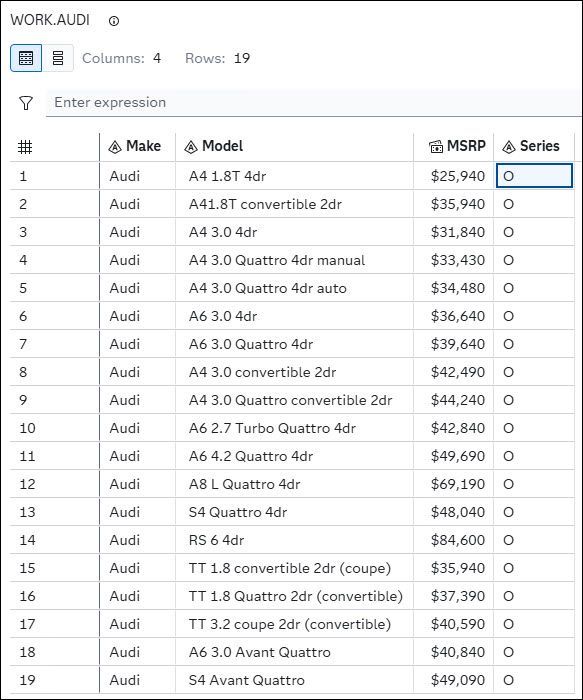Click the Make column character type icon
This screenshot has width=583, height=700.
115,147
